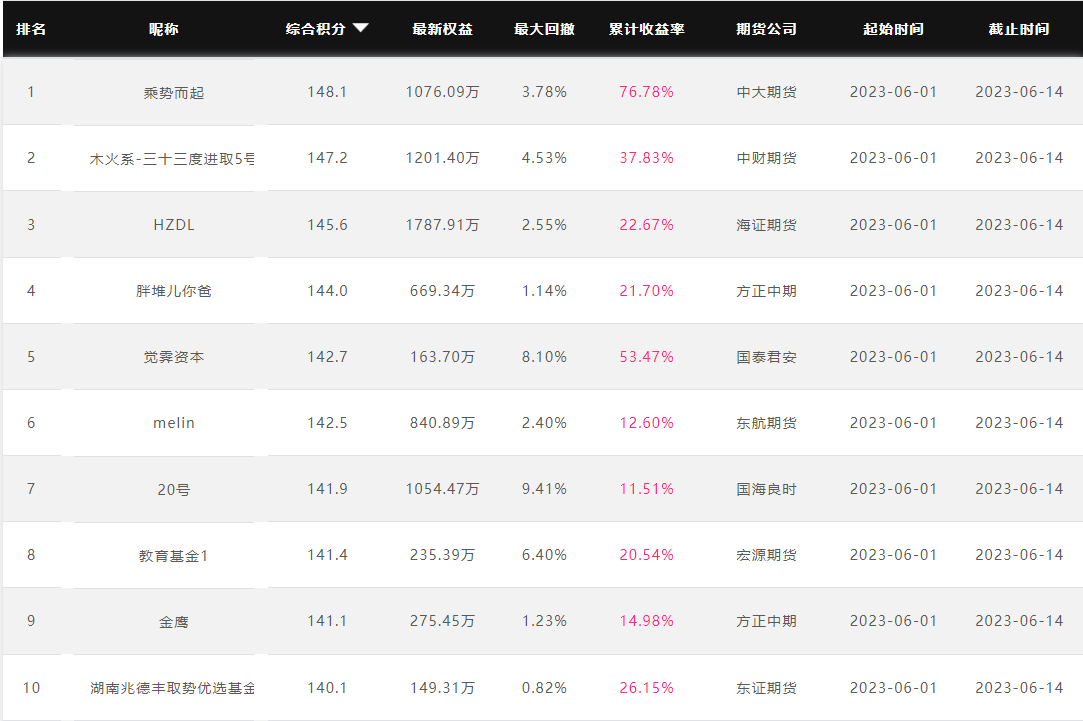This screenshot has width=1083, height=721.
Task: Select rank number 10 cell
Action: pyautogui.click(x=31, y=688)
